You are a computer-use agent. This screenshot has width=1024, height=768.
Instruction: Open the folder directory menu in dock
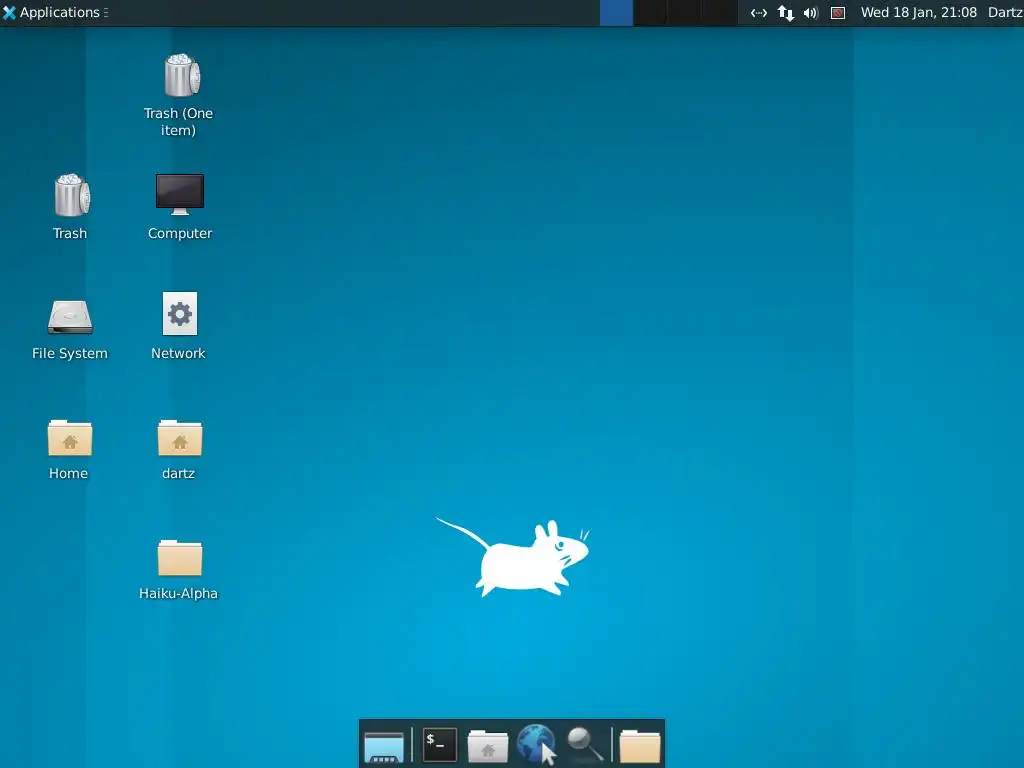coord(640,746)
